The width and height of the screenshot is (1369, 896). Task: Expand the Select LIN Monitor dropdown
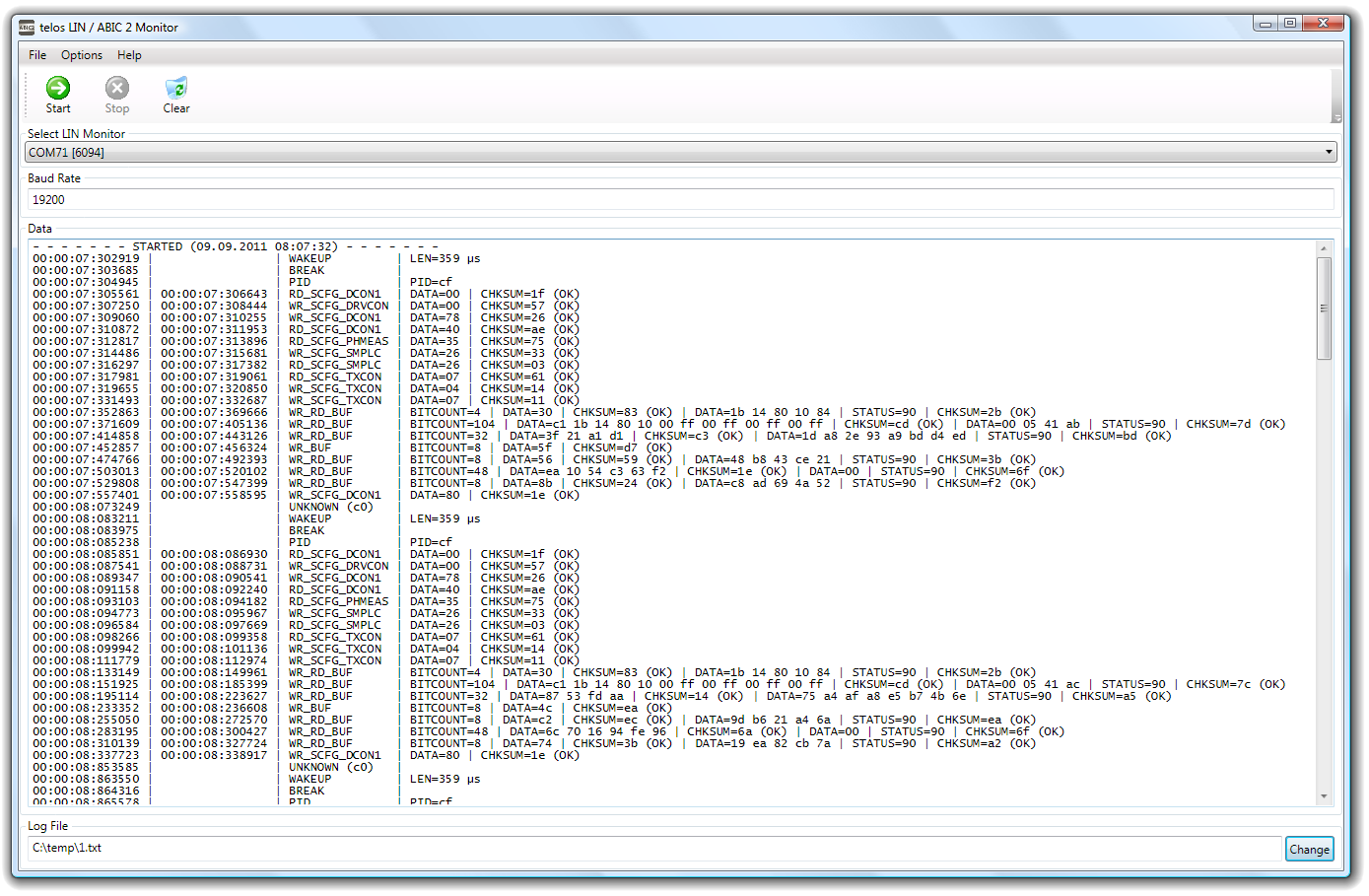tap(1329, 152)
